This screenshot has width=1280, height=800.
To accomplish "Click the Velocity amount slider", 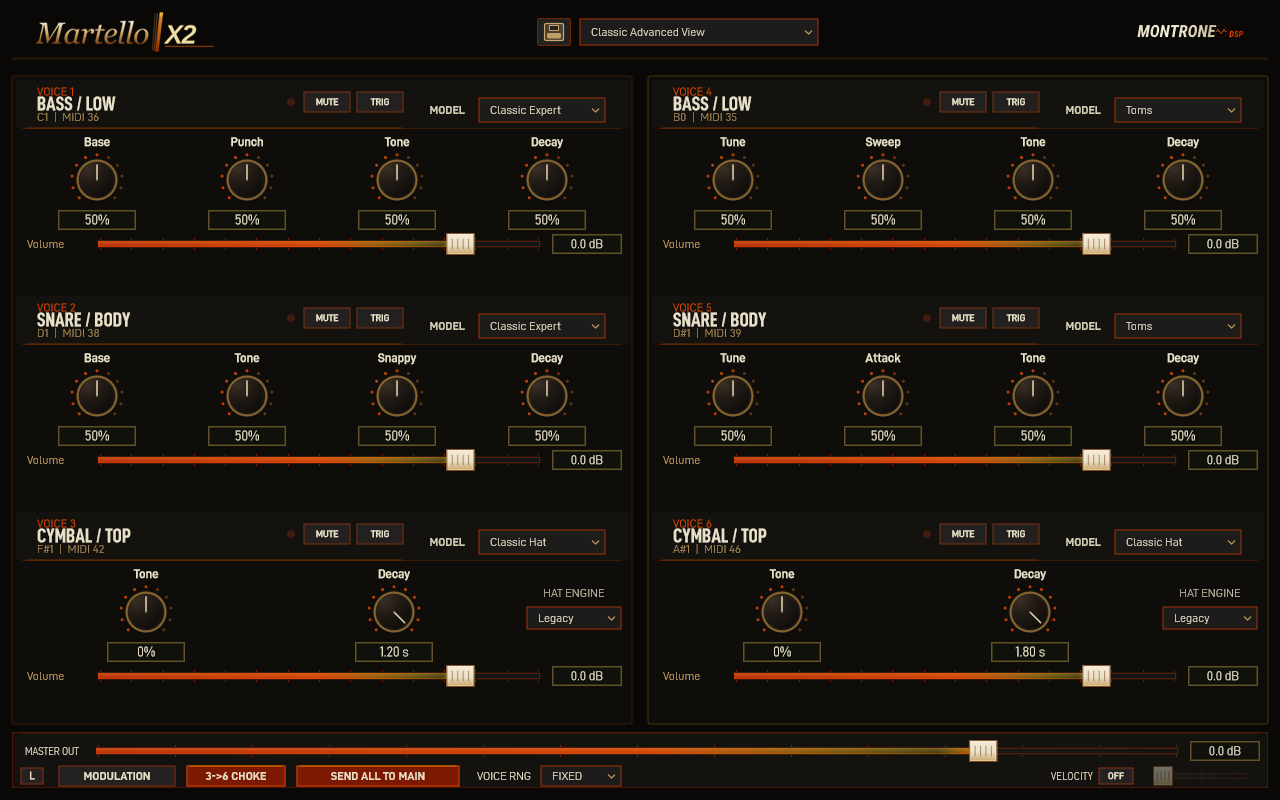I will pos(1200,776).
